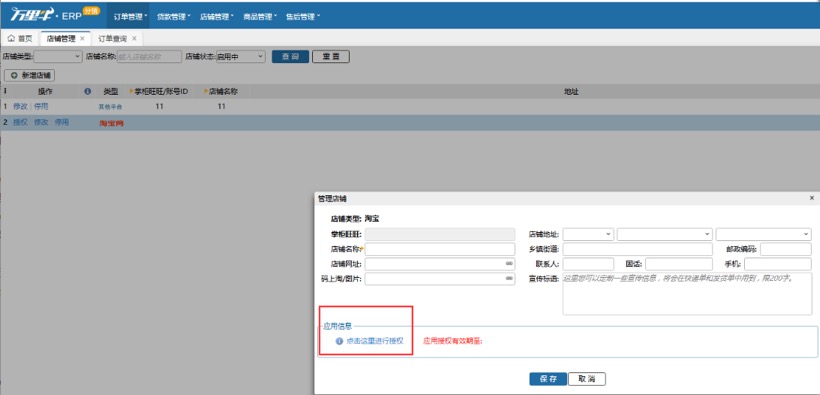This screenshot has height=395, width=820.
Task: Close the 订单查询 tab
Action: pyautogui.click(x=134, y=38)
